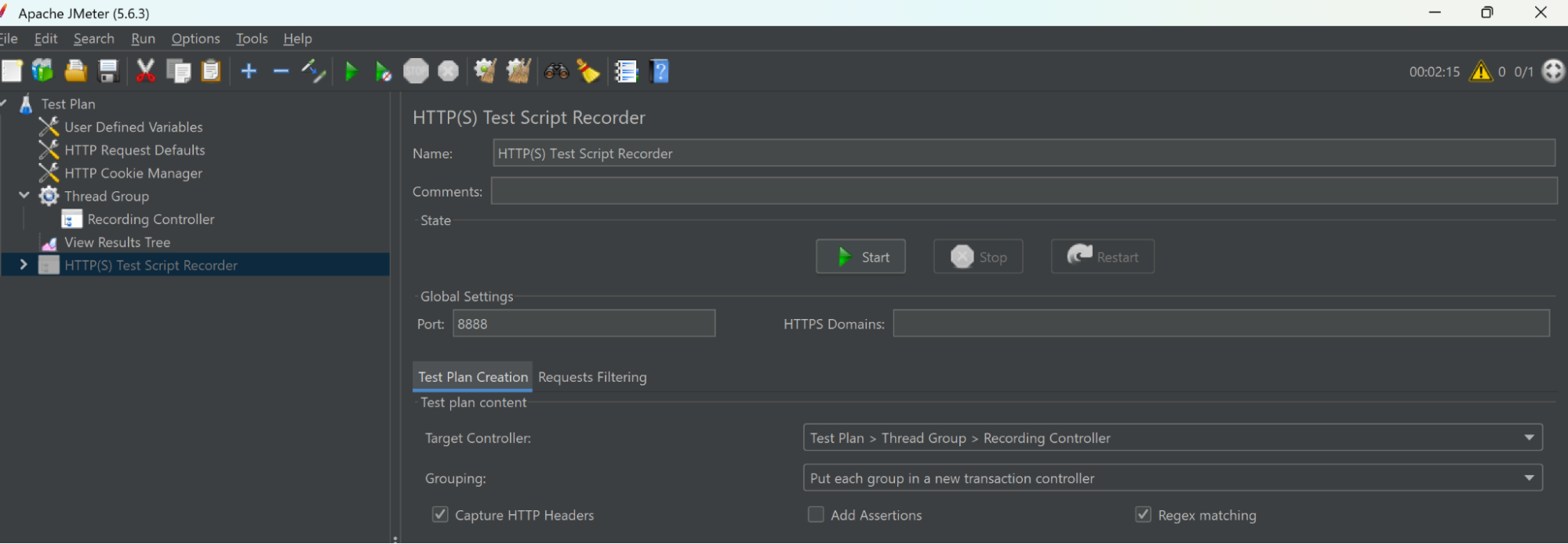The height and width of the screenshot is (544, 1568).
Task: Open the Tools menu
Action: pyautogui.click(x=252, y=38)
